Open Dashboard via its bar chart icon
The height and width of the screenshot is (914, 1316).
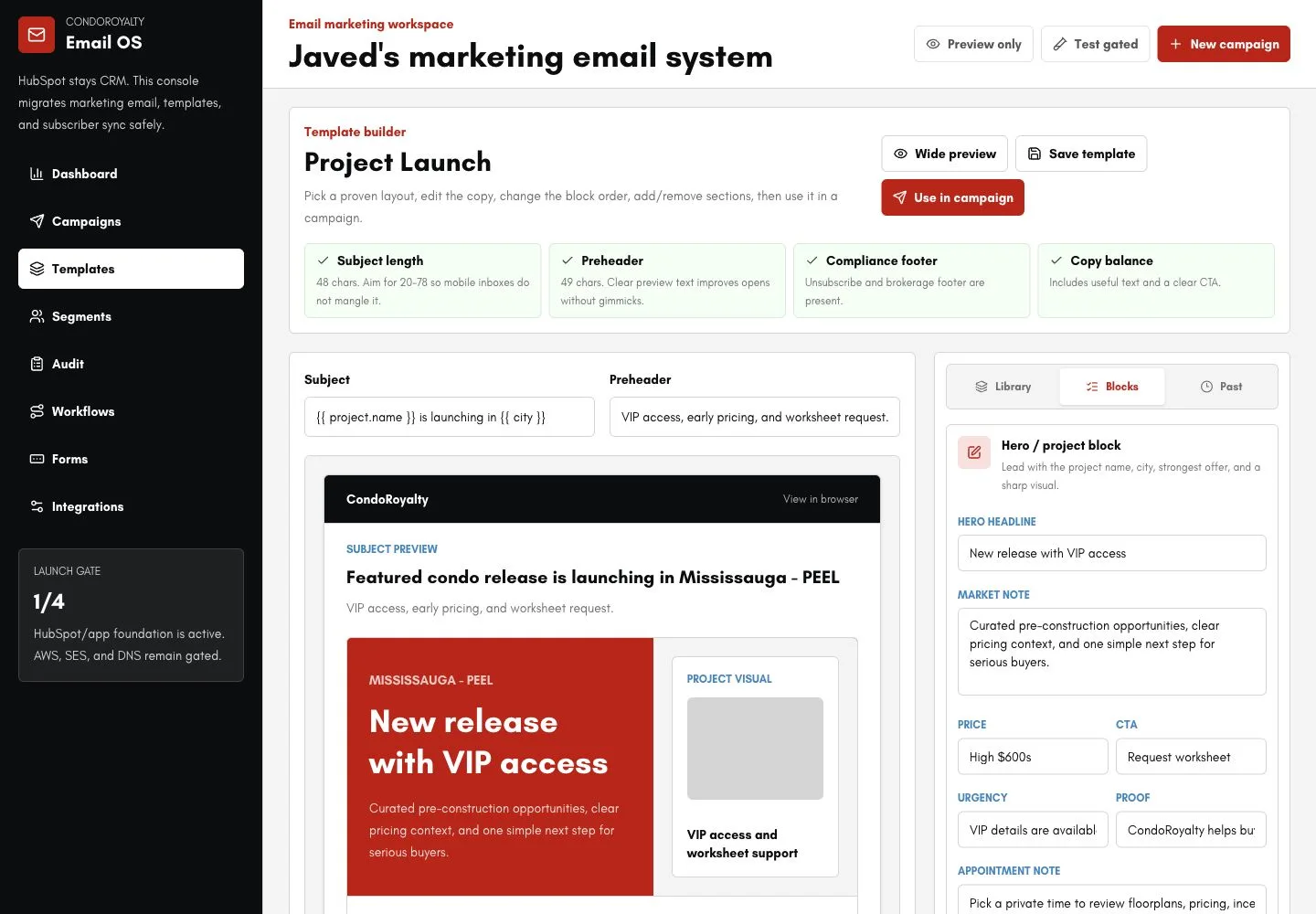point(37,174)
